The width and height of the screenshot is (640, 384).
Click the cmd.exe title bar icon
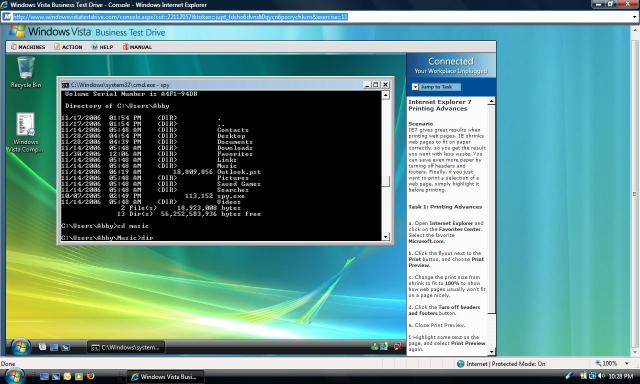pos(65,85)
